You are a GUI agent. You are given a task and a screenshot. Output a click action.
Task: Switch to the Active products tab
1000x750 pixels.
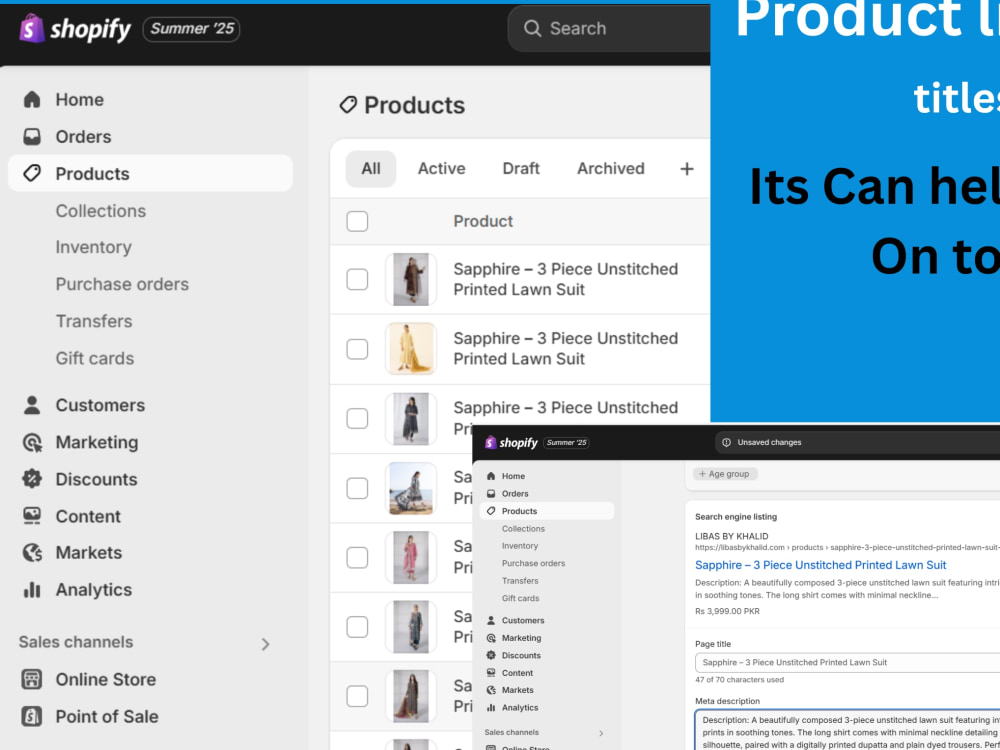pyautogui.click(x=441, y=169)
